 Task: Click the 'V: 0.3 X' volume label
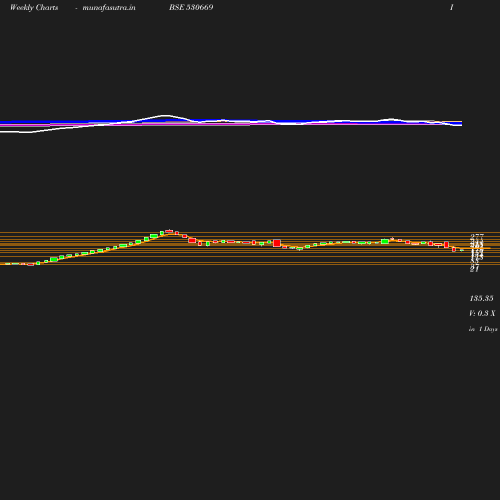(482, 313)
